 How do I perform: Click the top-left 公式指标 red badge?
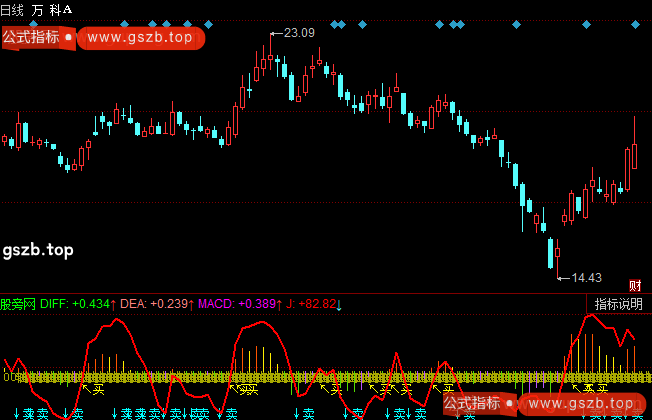30,38
